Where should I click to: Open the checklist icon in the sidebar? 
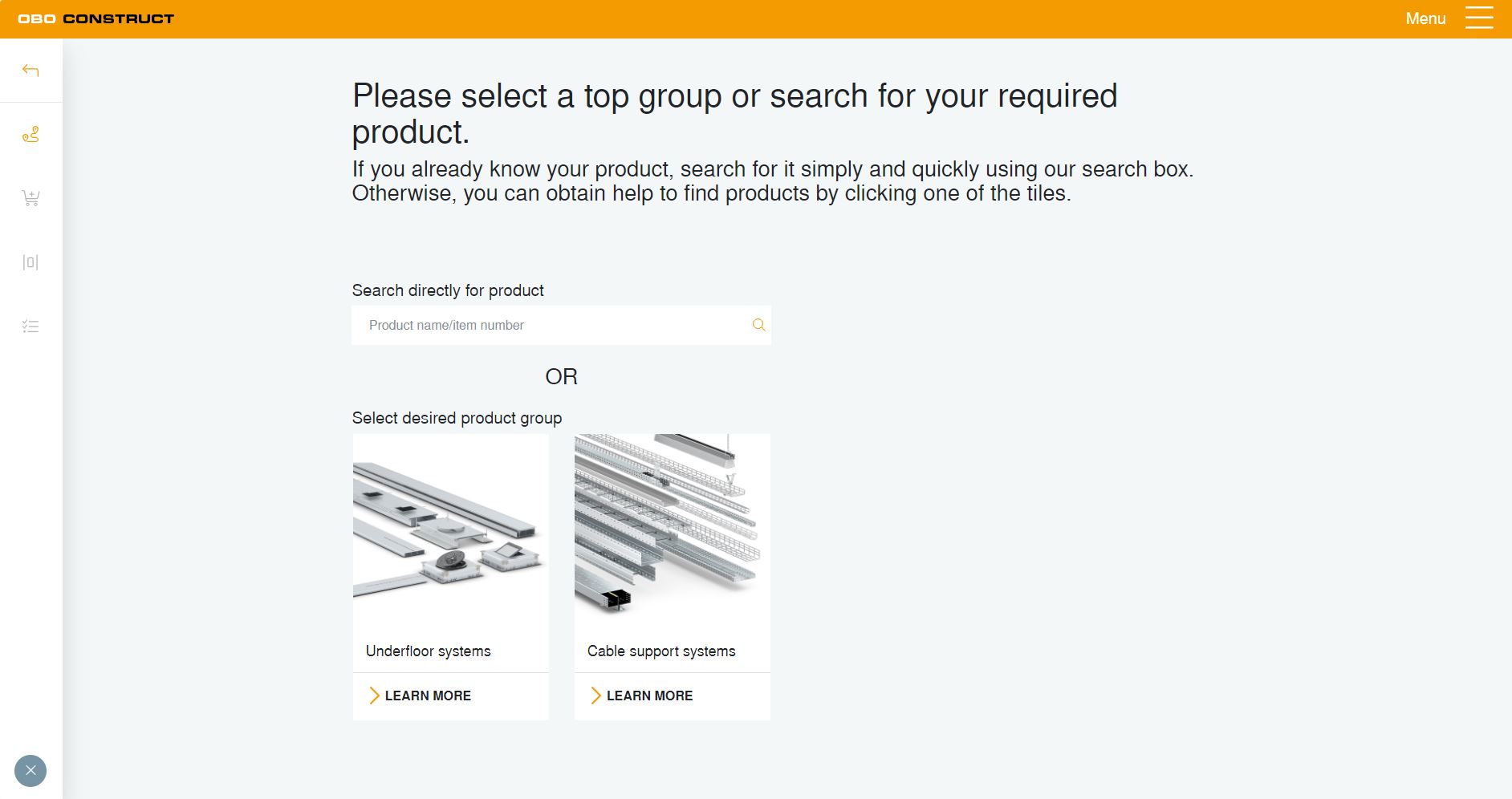pos(30,326)
